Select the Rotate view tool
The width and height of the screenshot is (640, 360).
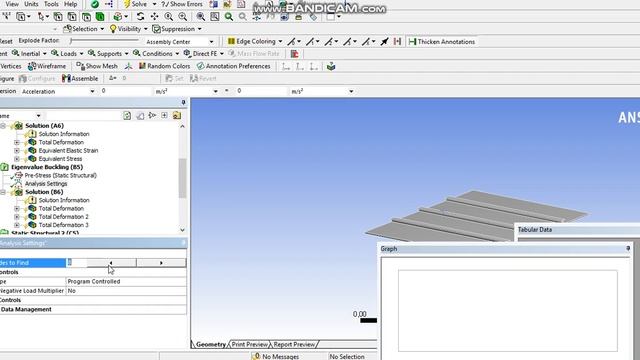[x=140, y=16]
